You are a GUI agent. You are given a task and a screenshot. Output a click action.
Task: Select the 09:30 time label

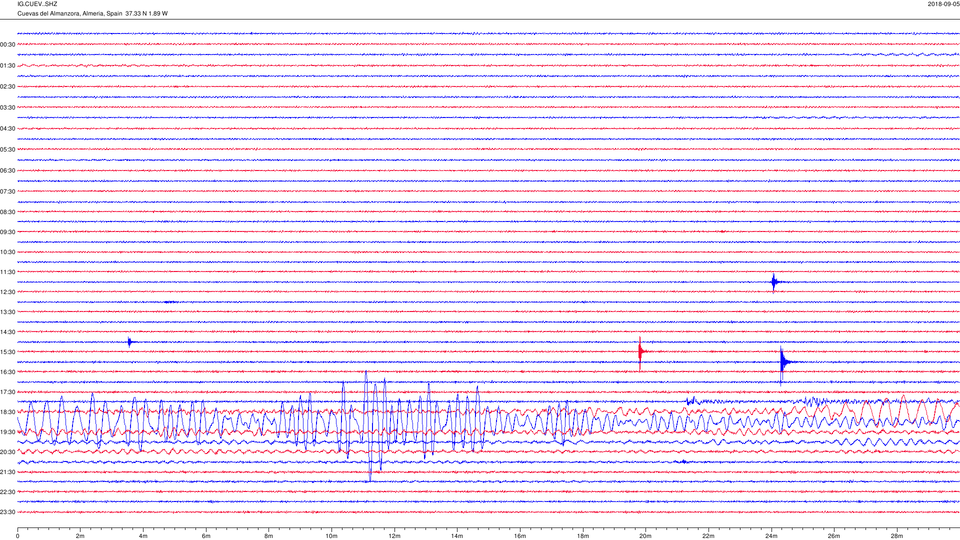tap(8, 232)
